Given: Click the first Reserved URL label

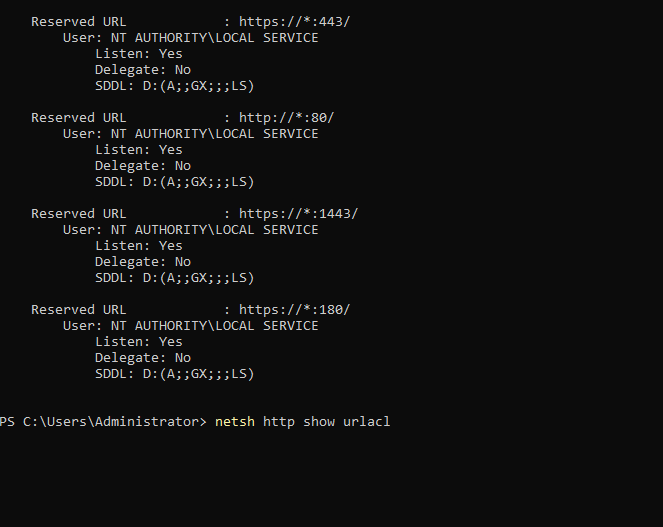Looking at the screenshot, I should [79, 22].
